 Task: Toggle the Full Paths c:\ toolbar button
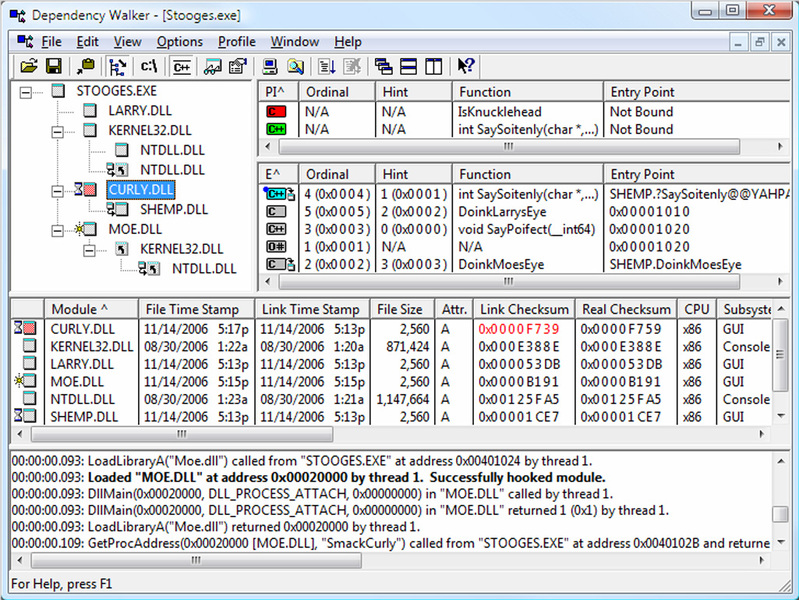149,66
